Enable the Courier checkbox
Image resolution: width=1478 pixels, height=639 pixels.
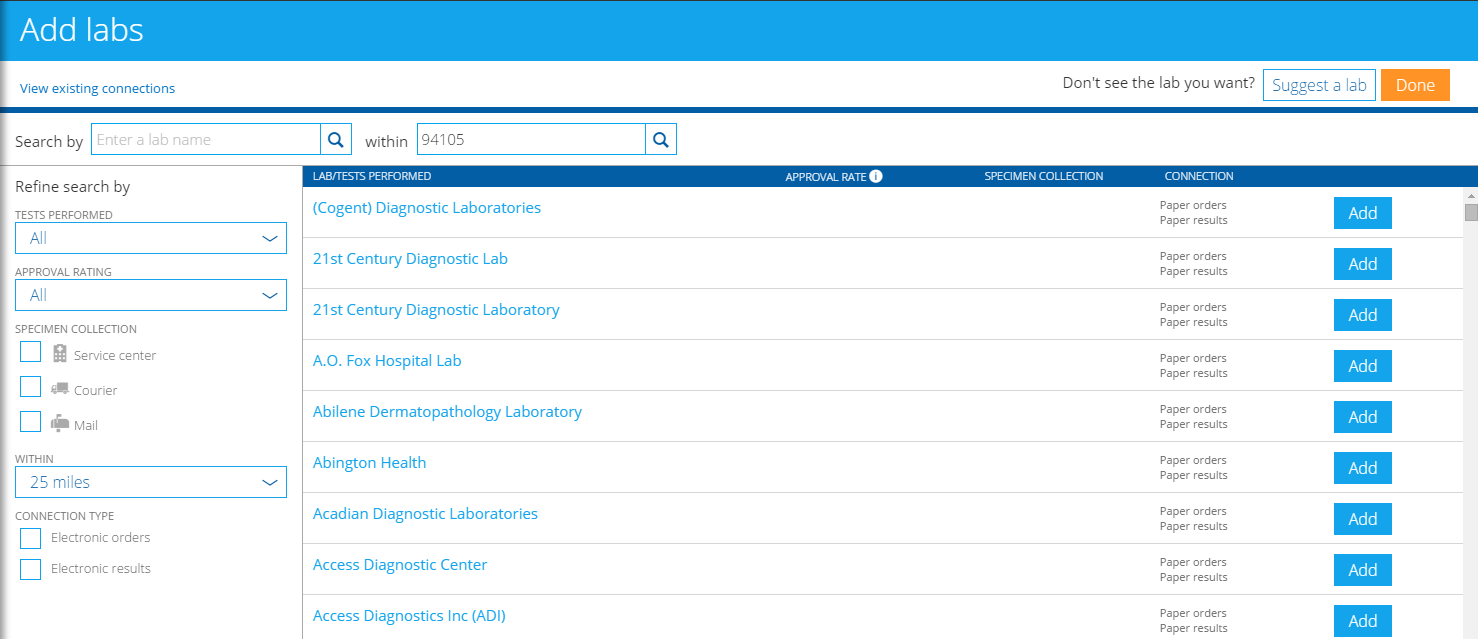(x=31, y=386)
